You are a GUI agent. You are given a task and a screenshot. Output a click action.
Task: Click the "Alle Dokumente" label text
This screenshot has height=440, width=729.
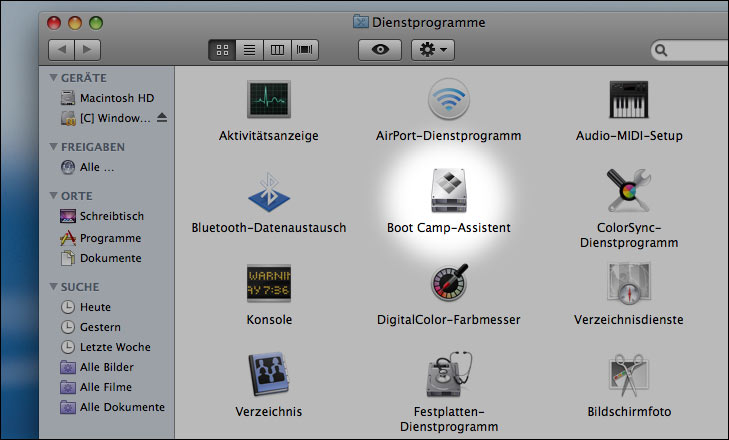click(122, 407)
